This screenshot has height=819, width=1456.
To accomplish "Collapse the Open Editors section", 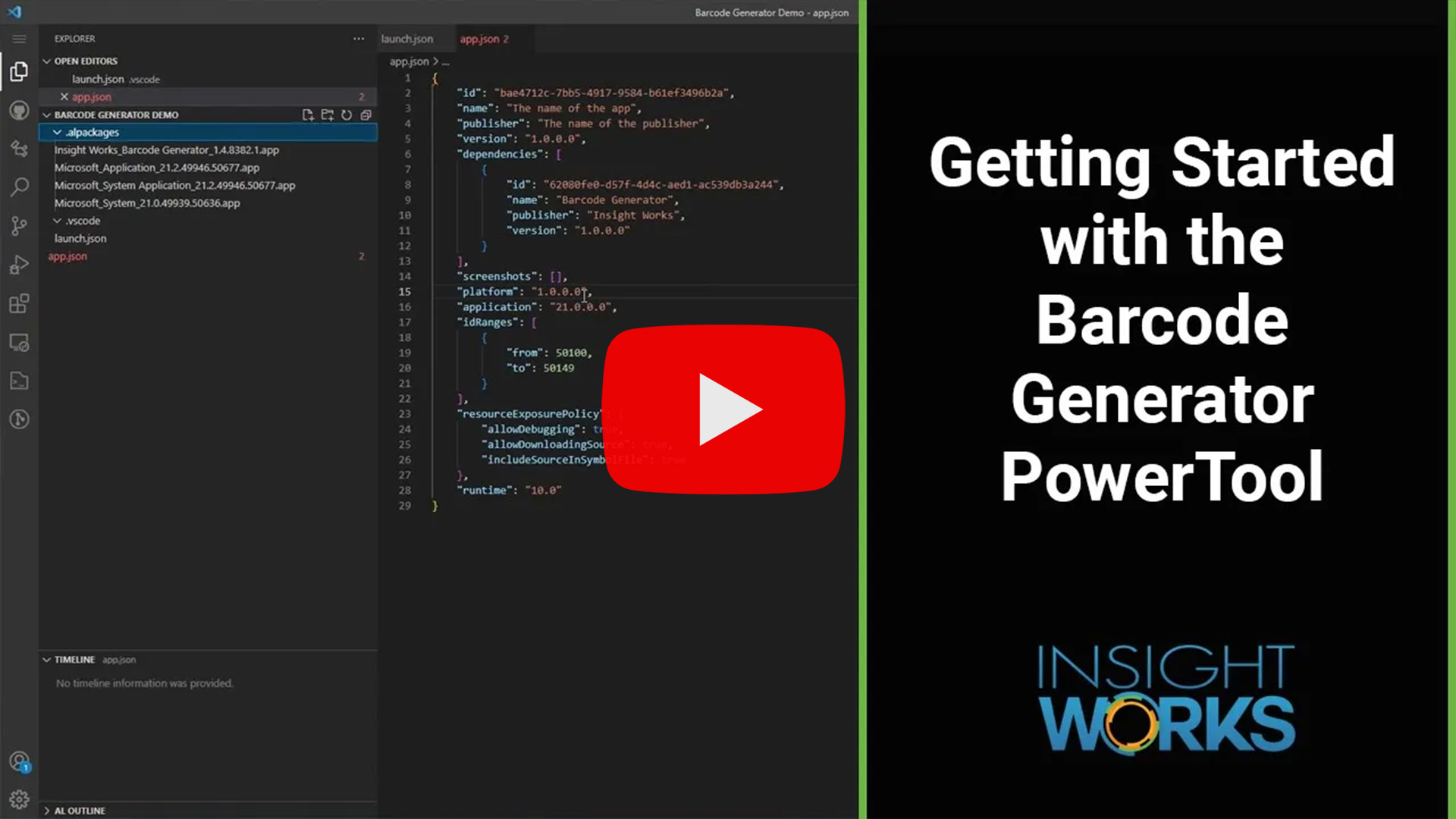I will (47, 61).
